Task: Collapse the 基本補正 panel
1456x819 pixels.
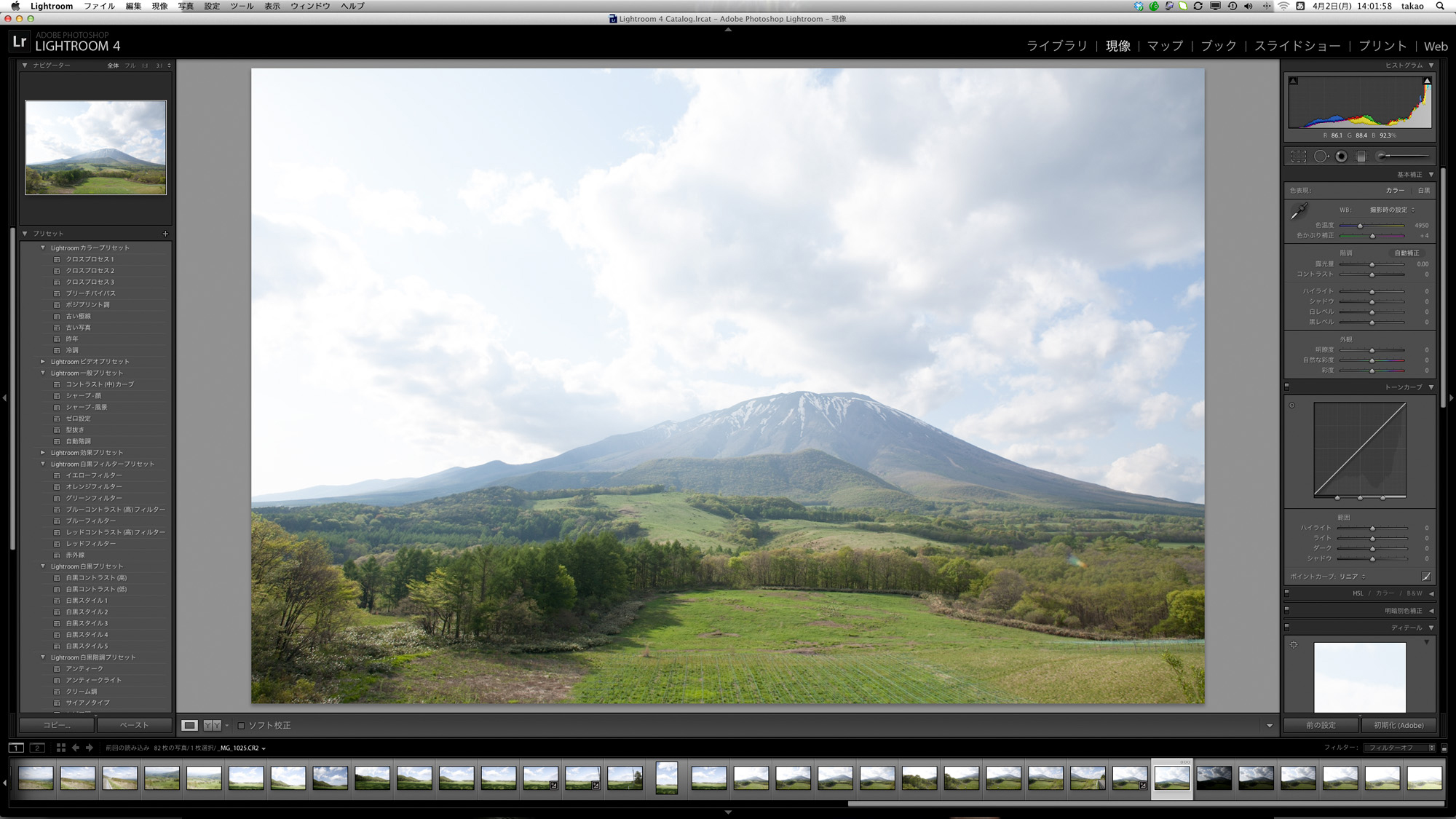Action: pos(1431,175)
